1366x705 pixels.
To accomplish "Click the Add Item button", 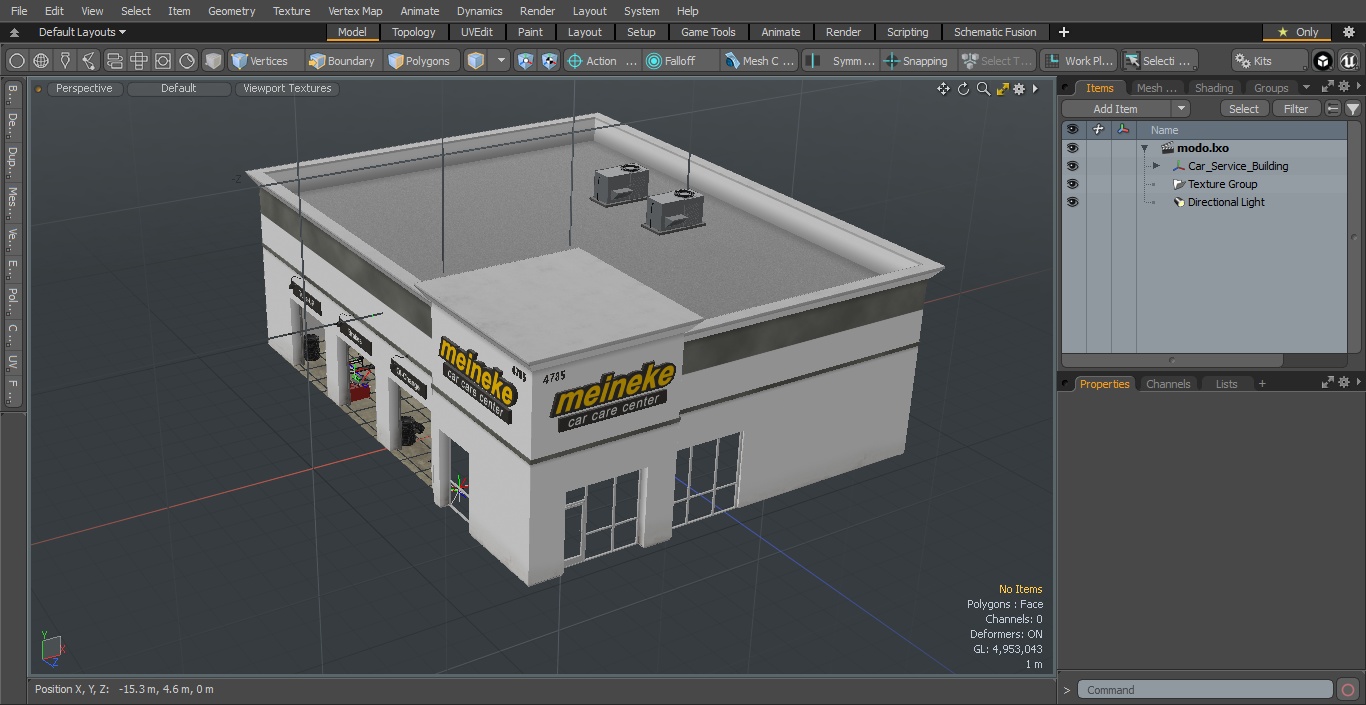I will click(1115, 109).
